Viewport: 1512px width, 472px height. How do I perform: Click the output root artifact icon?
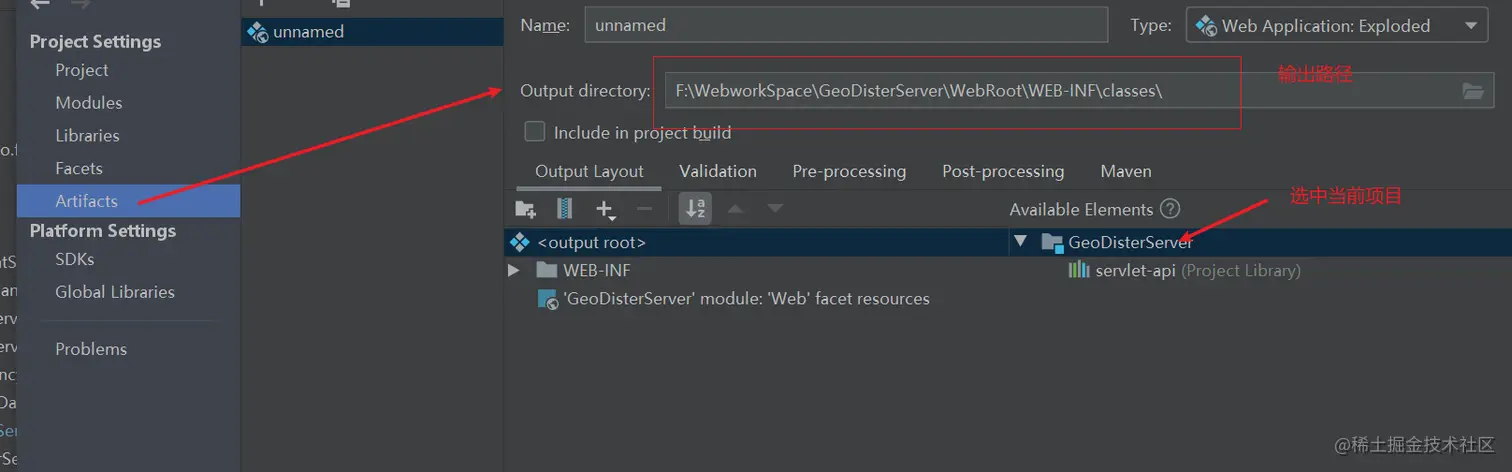(519, 242)
